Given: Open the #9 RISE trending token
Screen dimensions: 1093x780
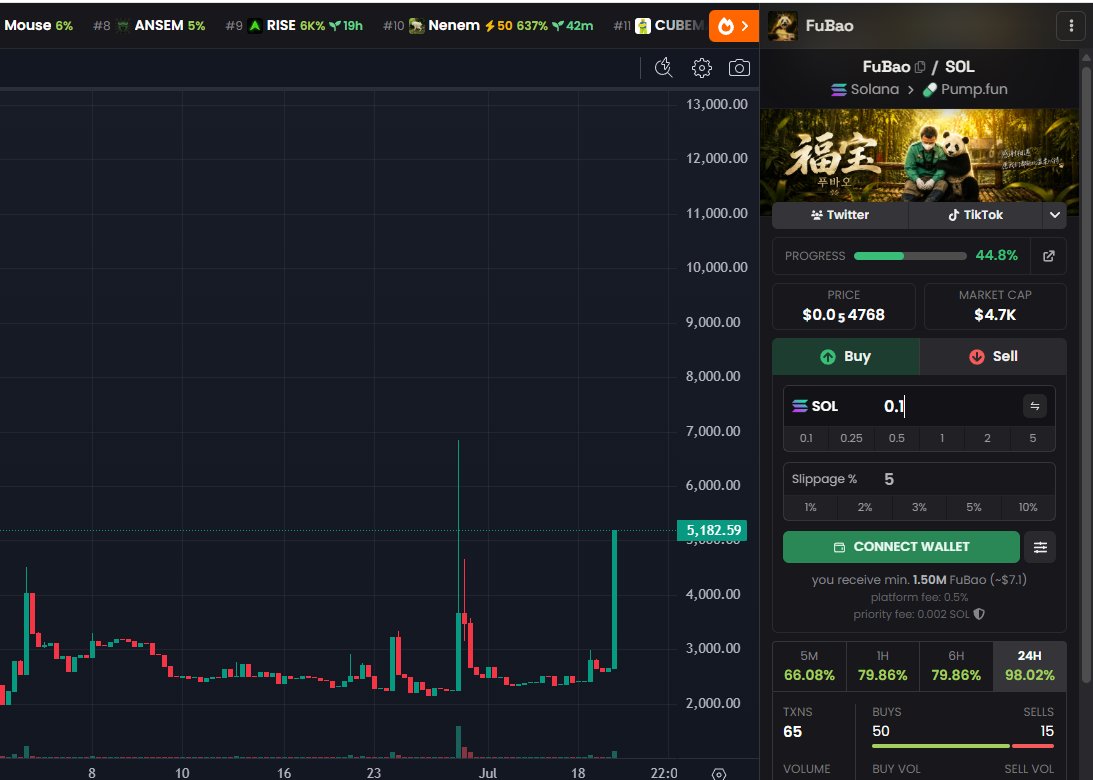Looking at the screenshot, I should [x=294, y=26].
